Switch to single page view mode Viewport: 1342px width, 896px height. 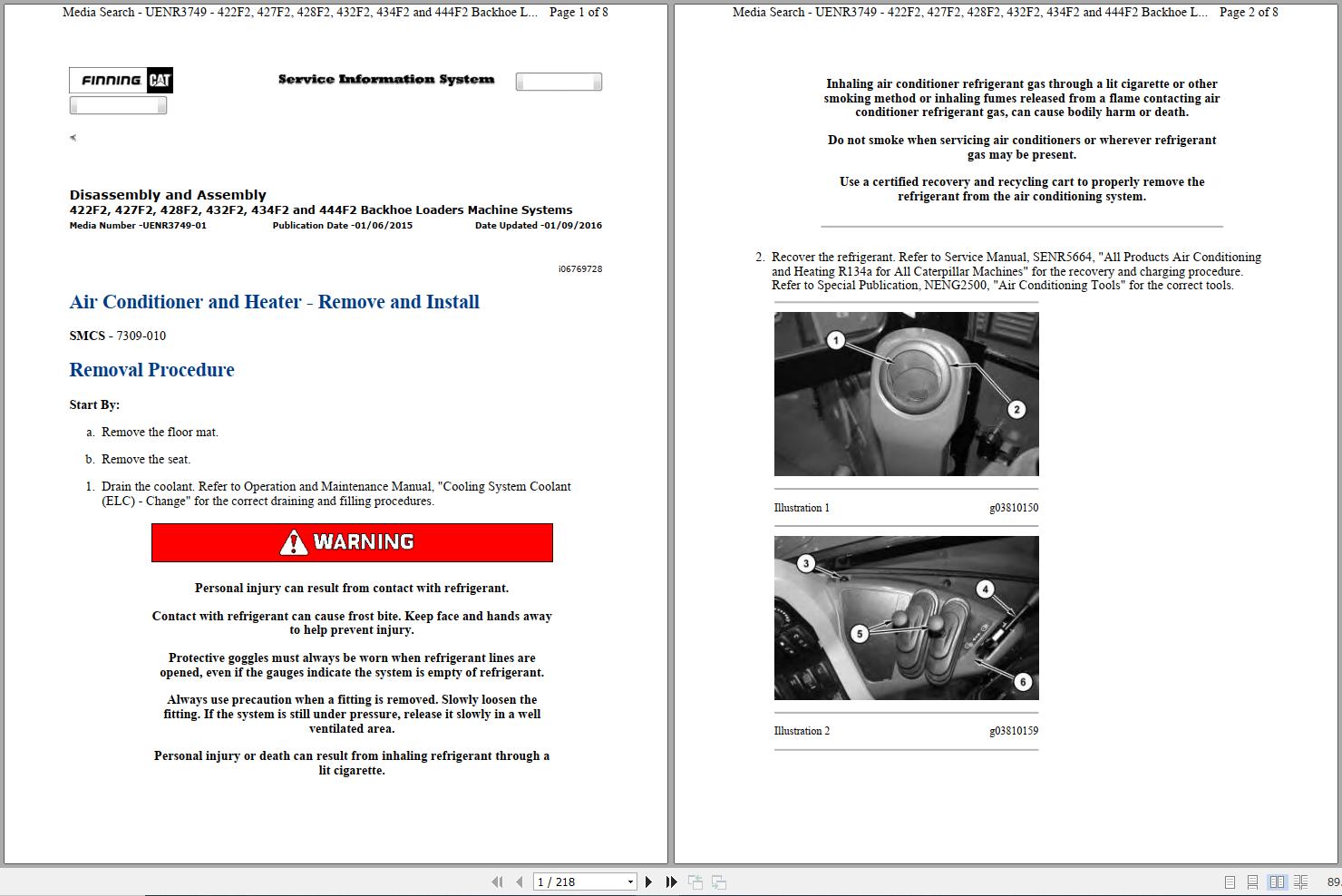(x=1230, y=881)
